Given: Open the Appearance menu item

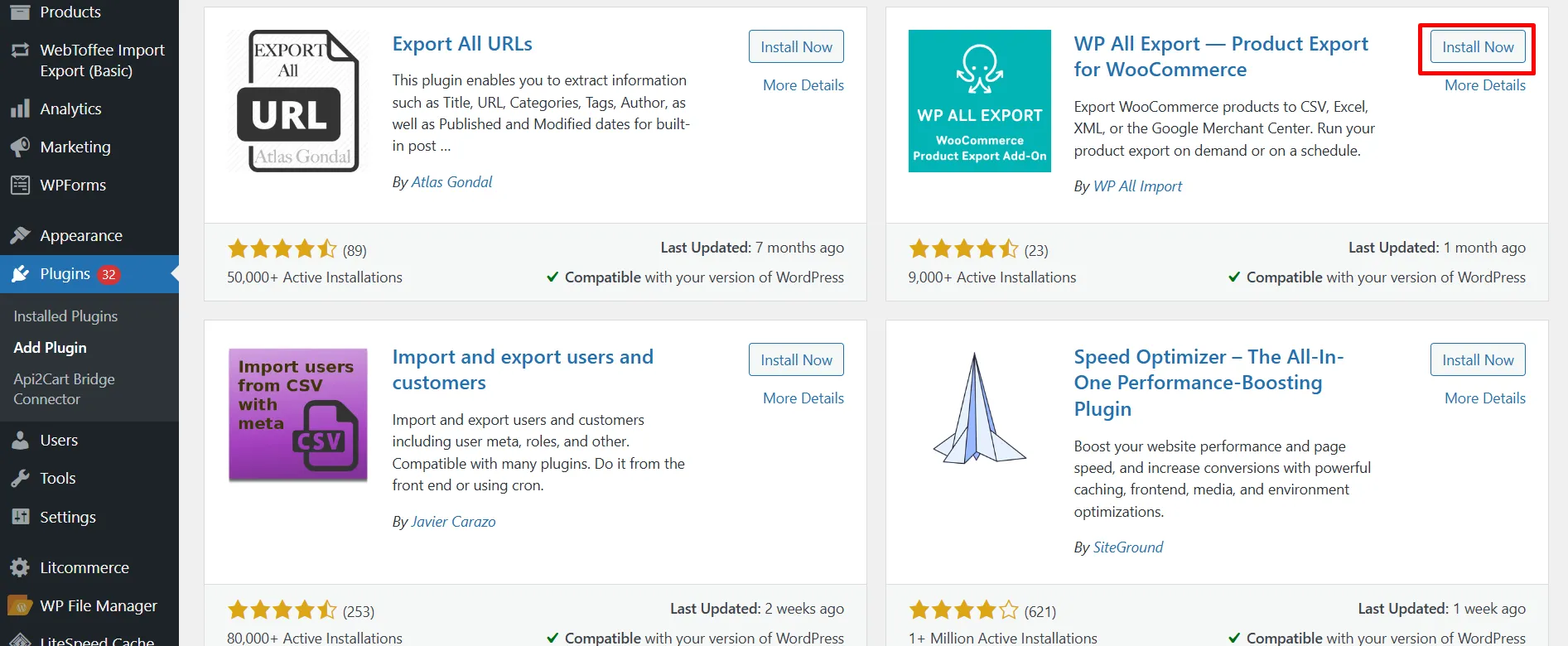Looking at the screenshot, I should (x=81, y=236).
